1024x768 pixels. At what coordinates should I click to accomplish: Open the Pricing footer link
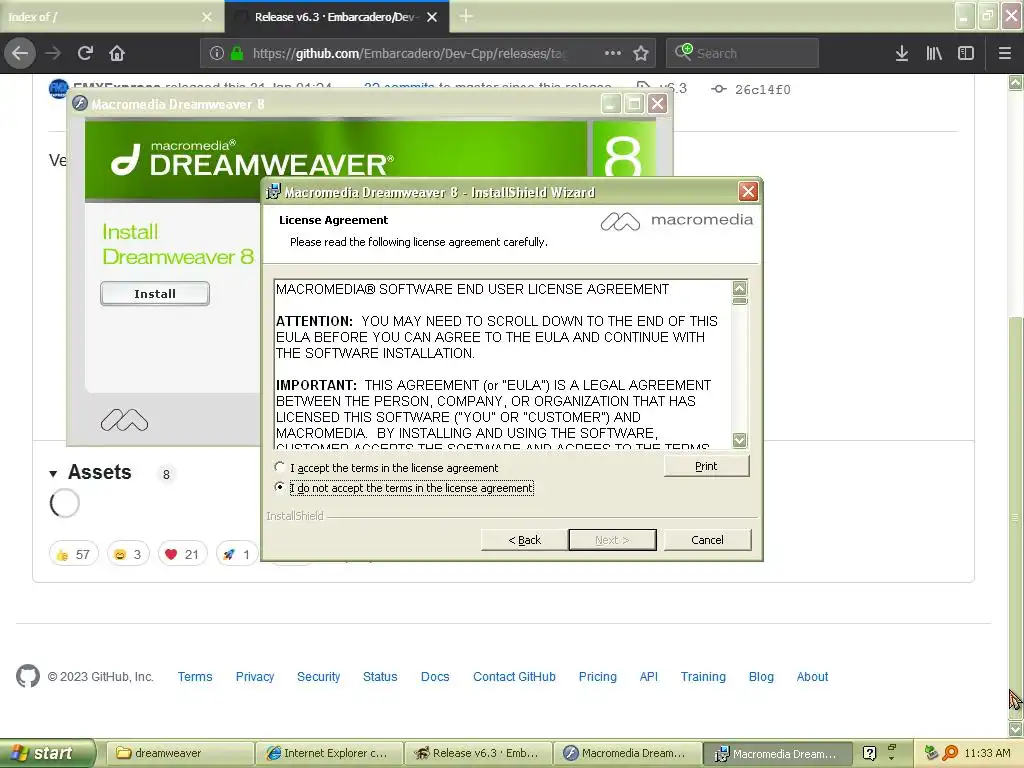pyautogui.click(x=598, y=677)
